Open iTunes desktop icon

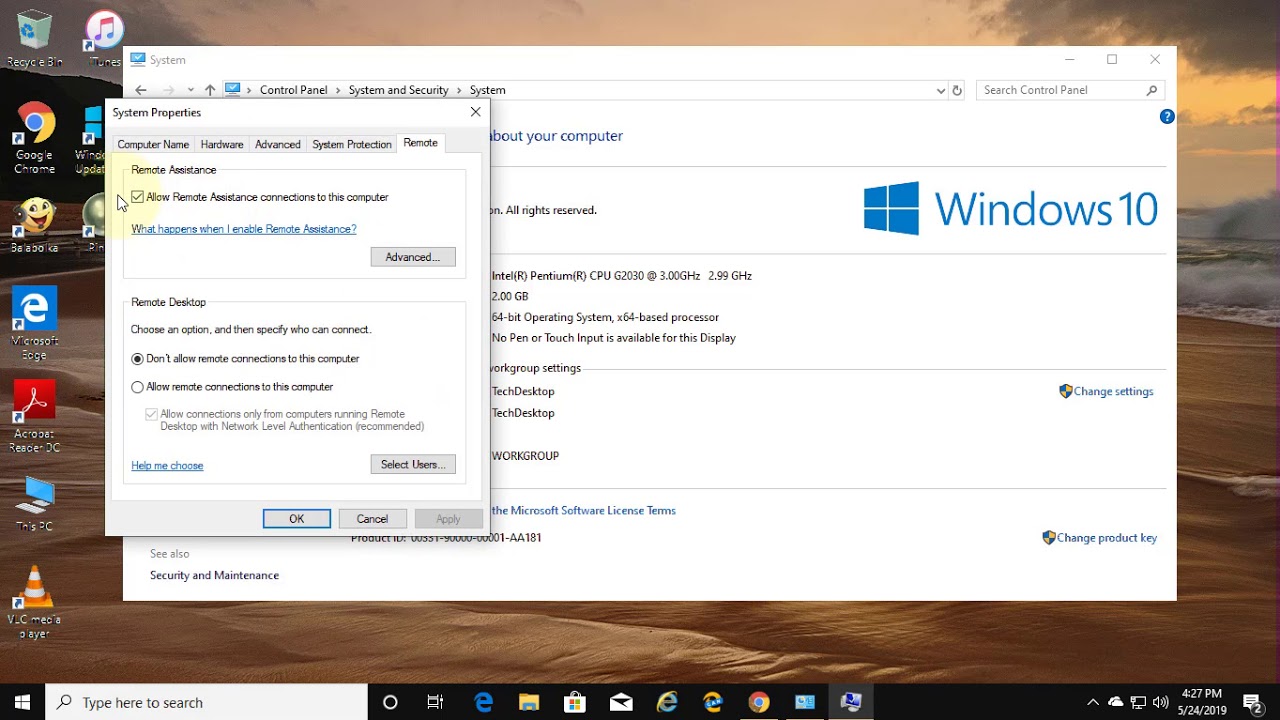coord(104,38)
